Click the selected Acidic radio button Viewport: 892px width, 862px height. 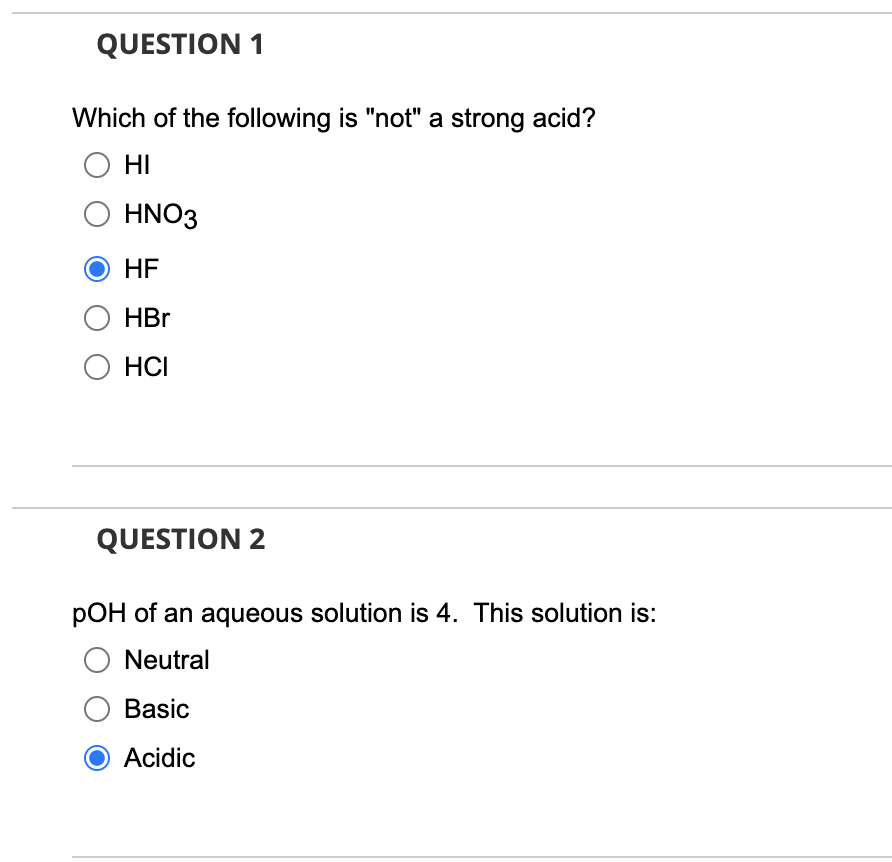[x=97, y=758]
